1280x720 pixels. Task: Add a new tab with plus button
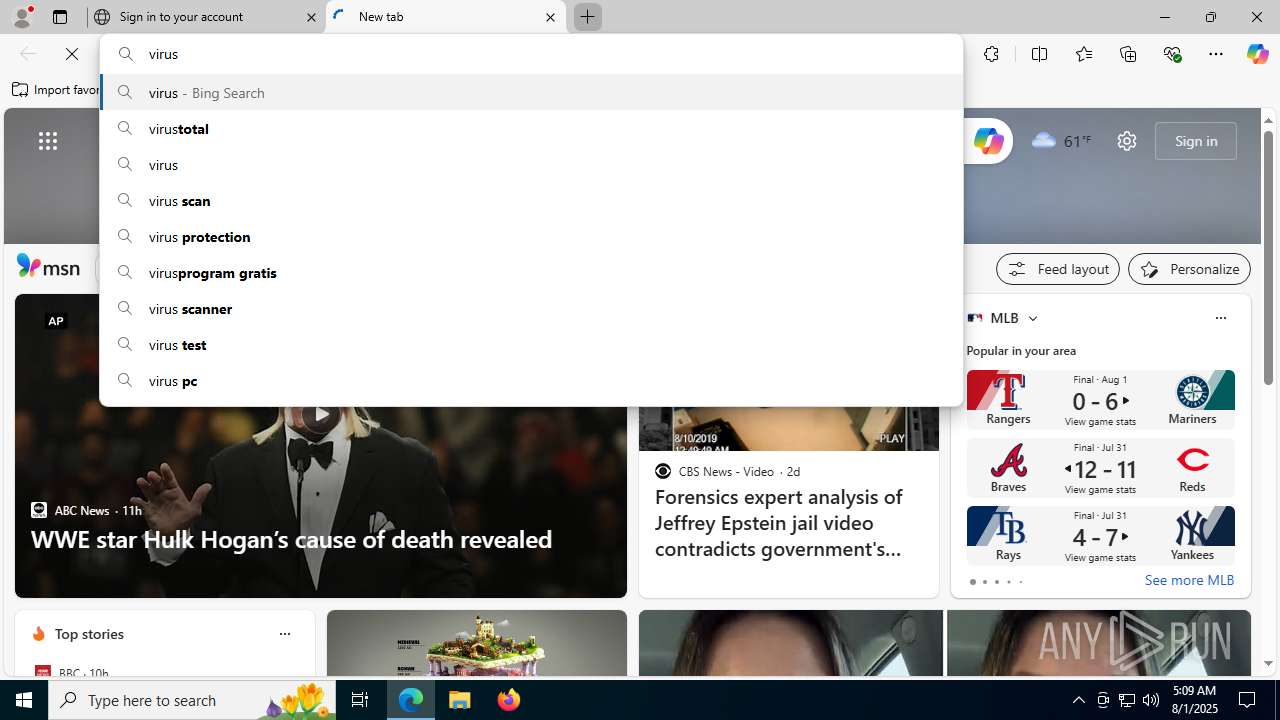point(587,17)
